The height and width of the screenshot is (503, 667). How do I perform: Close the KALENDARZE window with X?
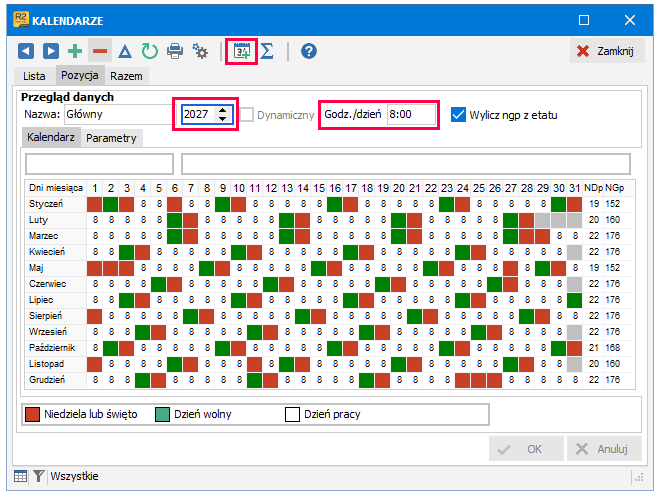pyautogui.click(x=630, y=20)
